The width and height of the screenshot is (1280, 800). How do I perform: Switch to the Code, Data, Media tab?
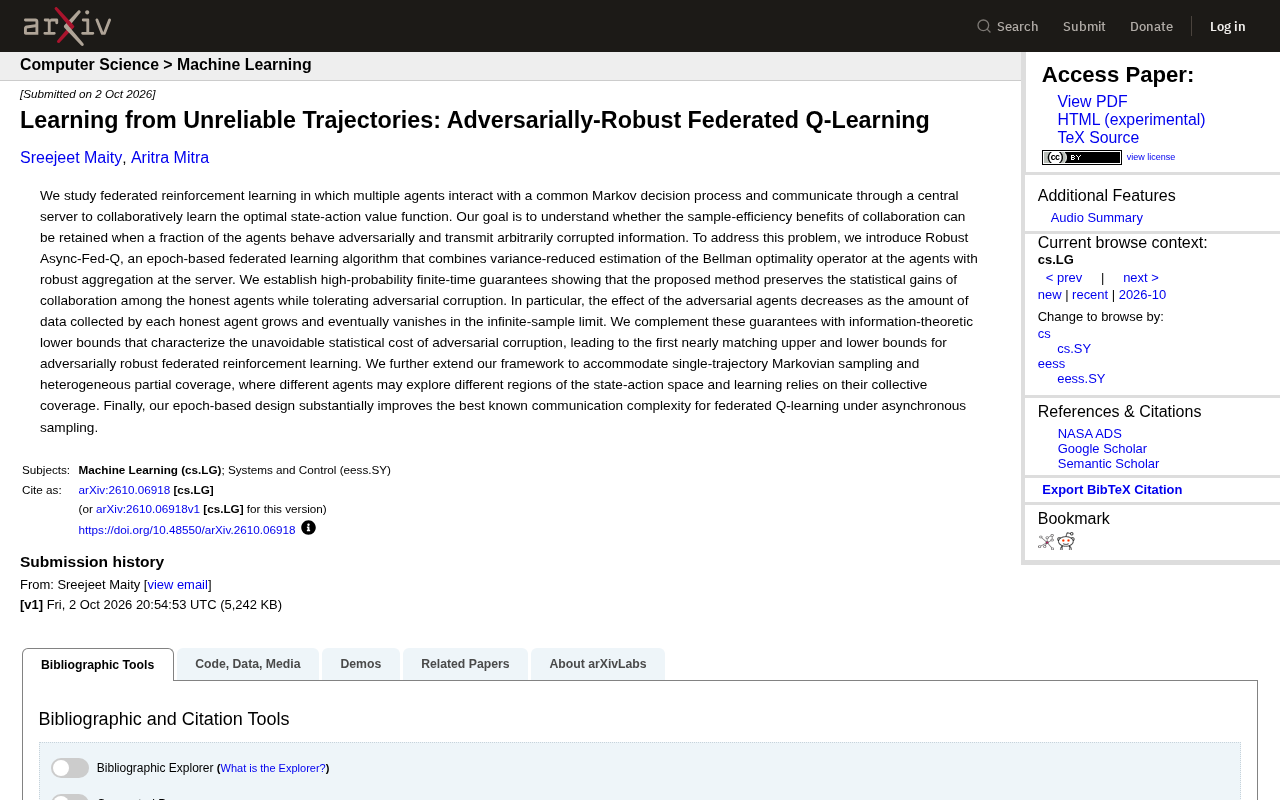point(248,664)
